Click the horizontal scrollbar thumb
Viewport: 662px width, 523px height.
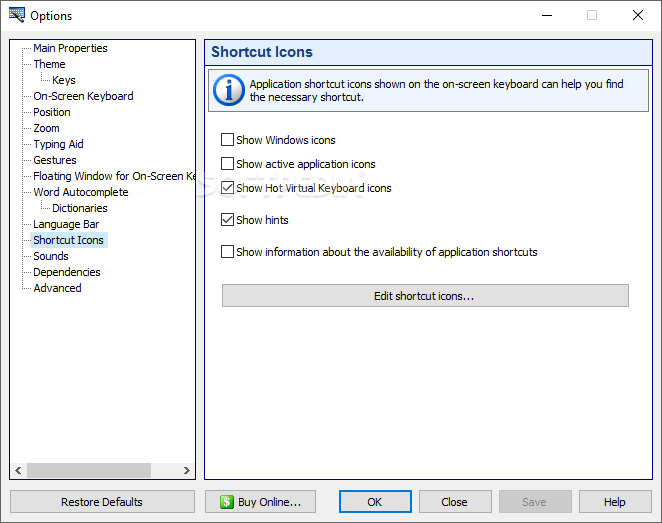[x=89, y=470]
